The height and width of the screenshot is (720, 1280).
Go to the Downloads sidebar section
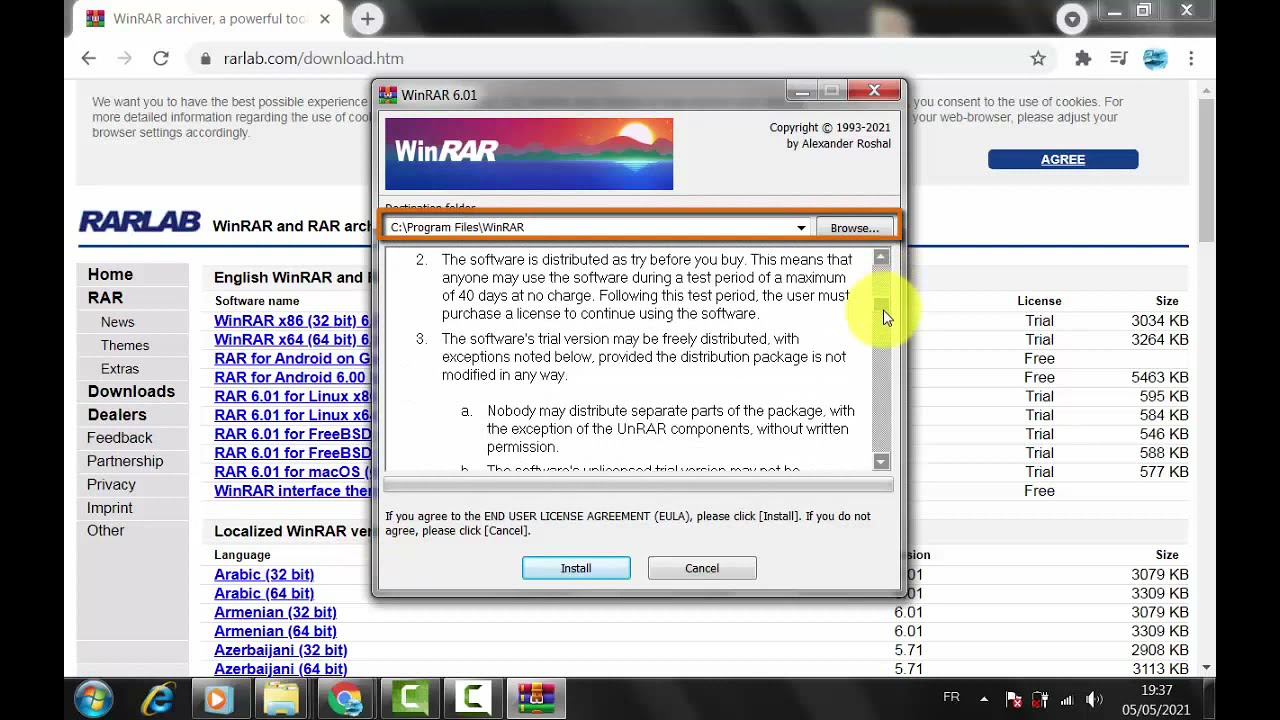coord(131,391)
